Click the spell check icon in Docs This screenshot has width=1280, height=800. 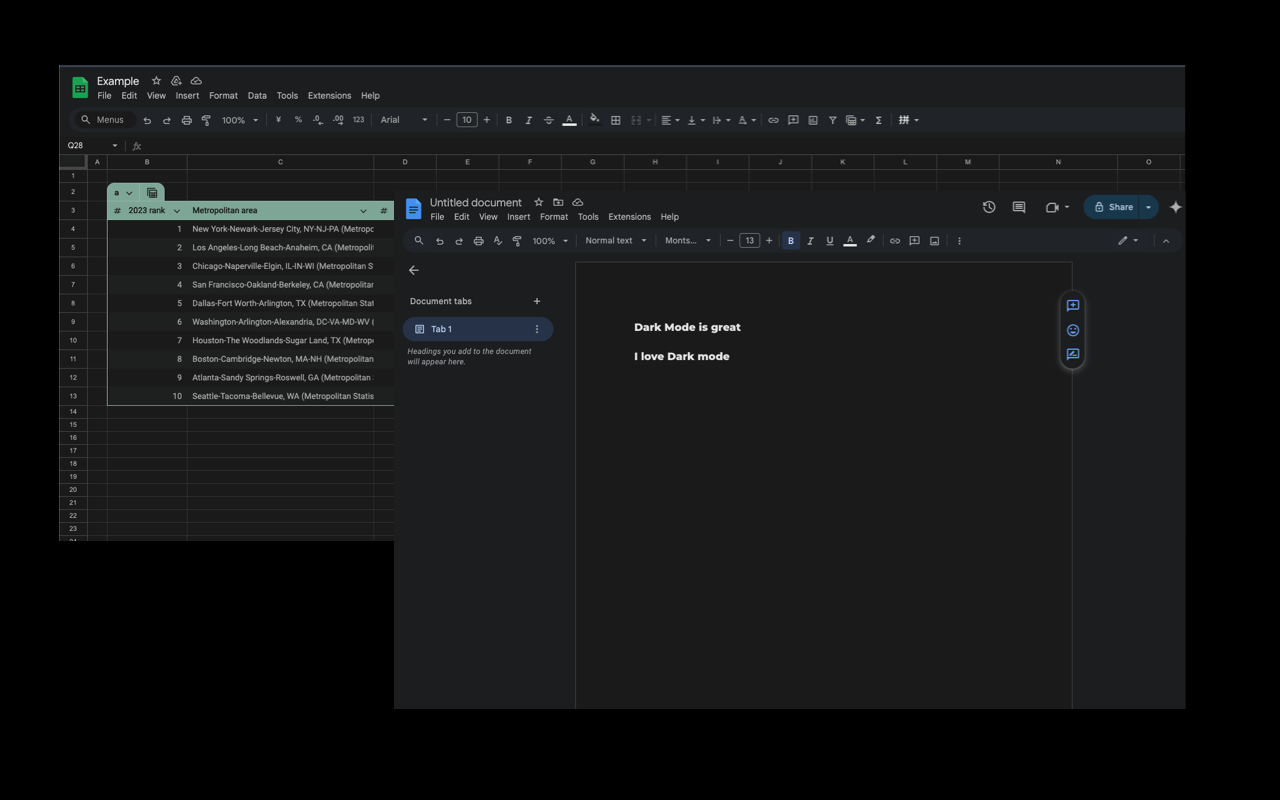tap(497, 241)
